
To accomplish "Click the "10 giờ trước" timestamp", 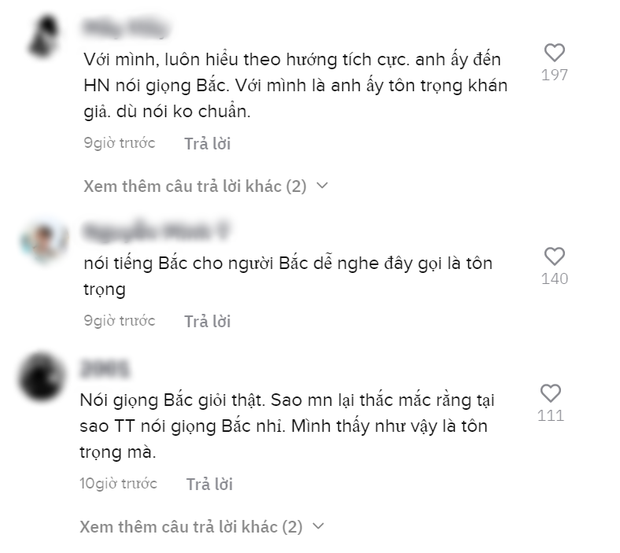I will tap(120, 484).
